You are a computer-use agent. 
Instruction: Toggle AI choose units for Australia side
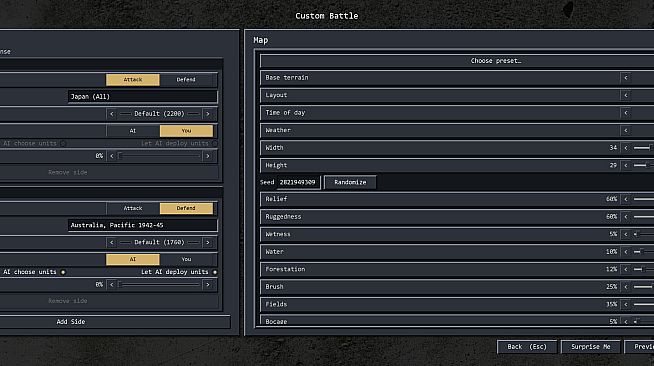pyautogui.click(x=63, y=272)
